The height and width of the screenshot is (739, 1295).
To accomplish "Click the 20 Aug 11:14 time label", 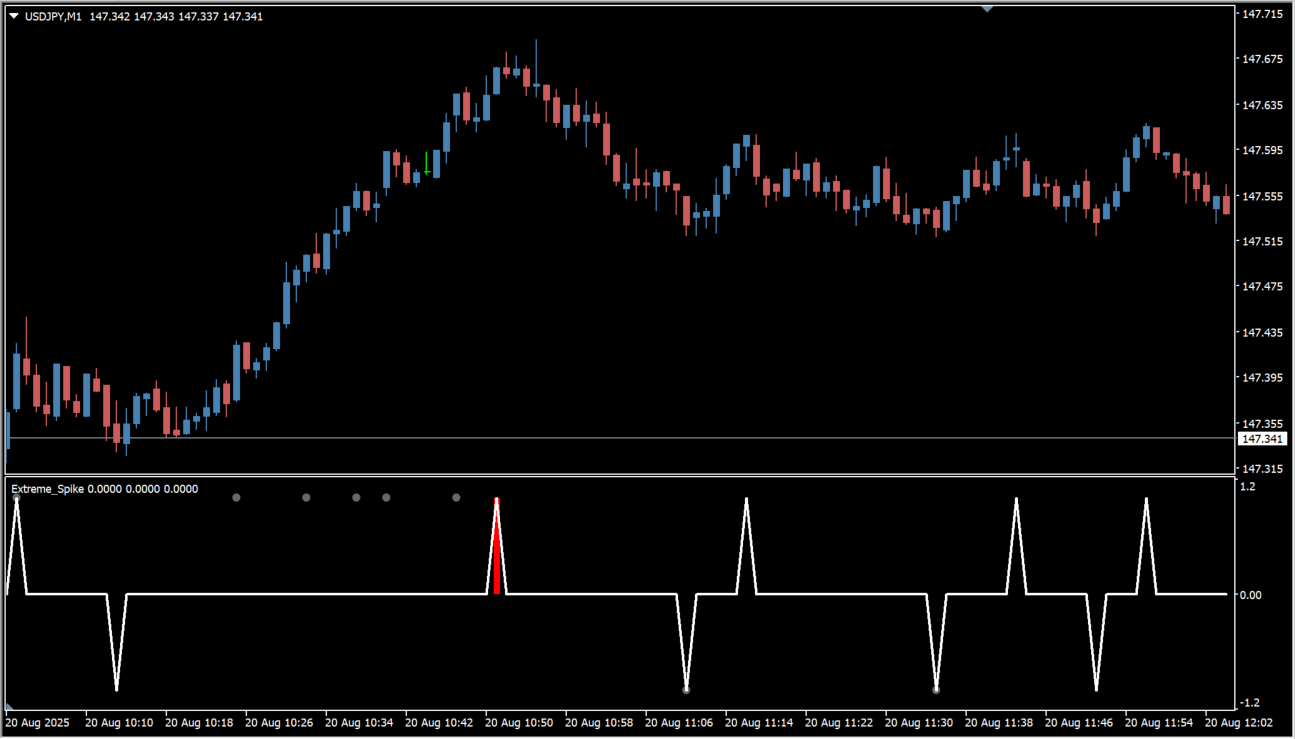I will [x=759, y=722].
